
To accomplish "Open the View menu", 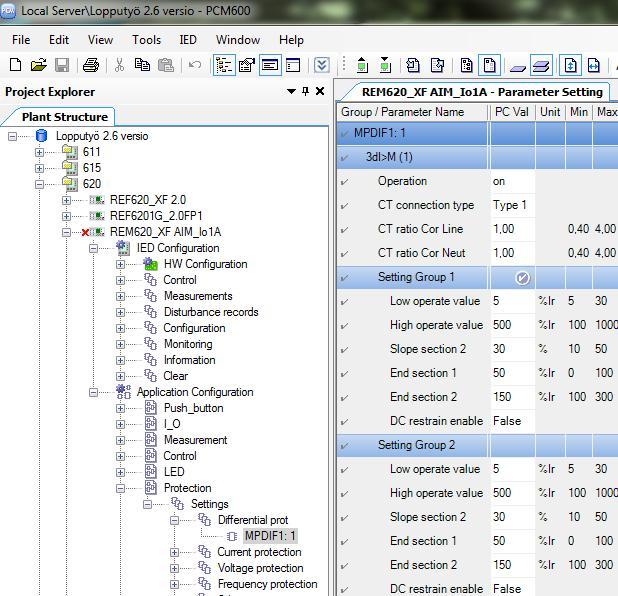I will (x=100, y=40).
